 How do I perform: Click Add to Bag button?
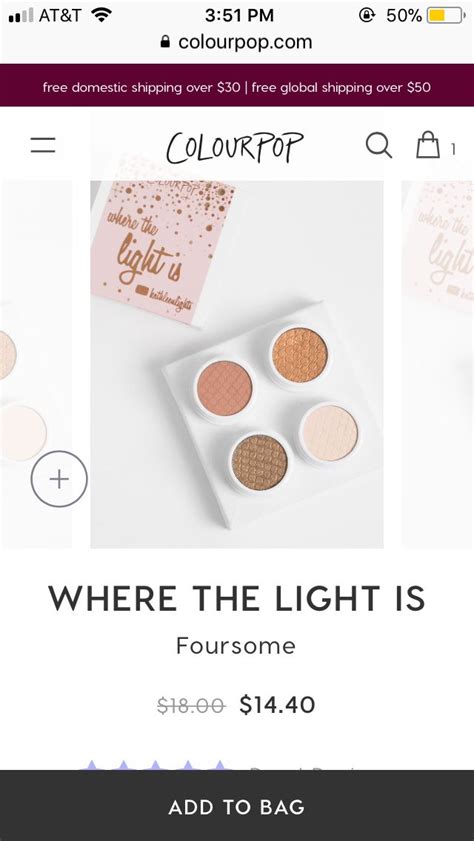coord(237,806)
